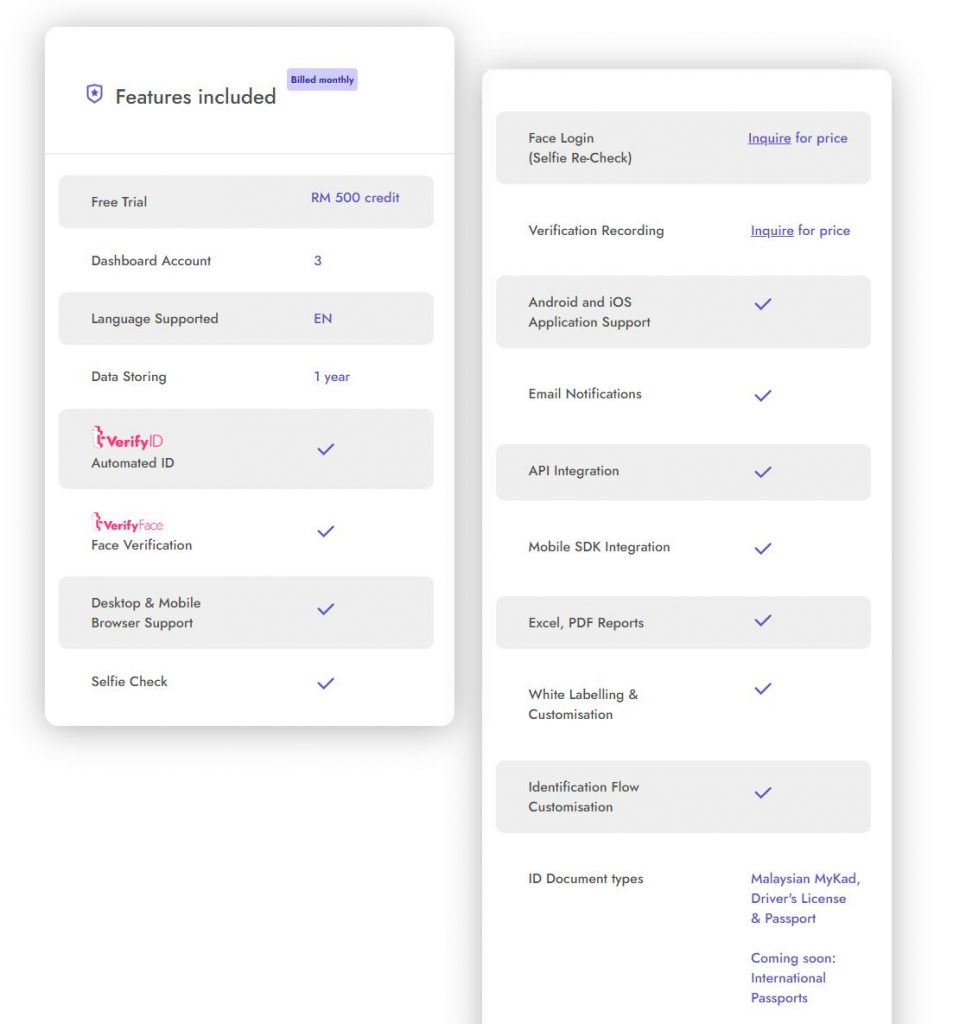
Task: Click the Excel, PDF Reports checkmark
Action: [x=763, y=621]
